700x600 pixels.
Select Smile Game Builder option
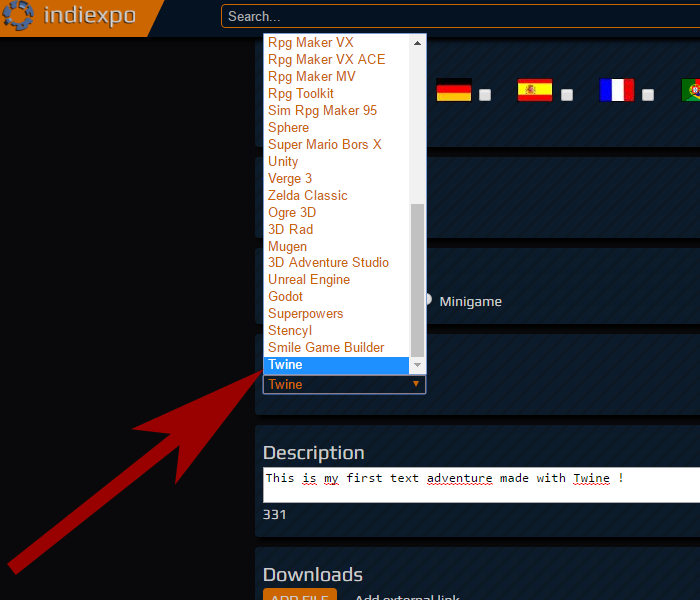(336, 347)
